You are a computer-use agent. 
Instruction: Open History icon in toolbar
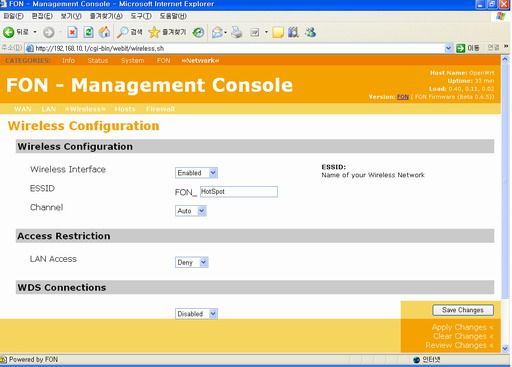tap(198, 32)
